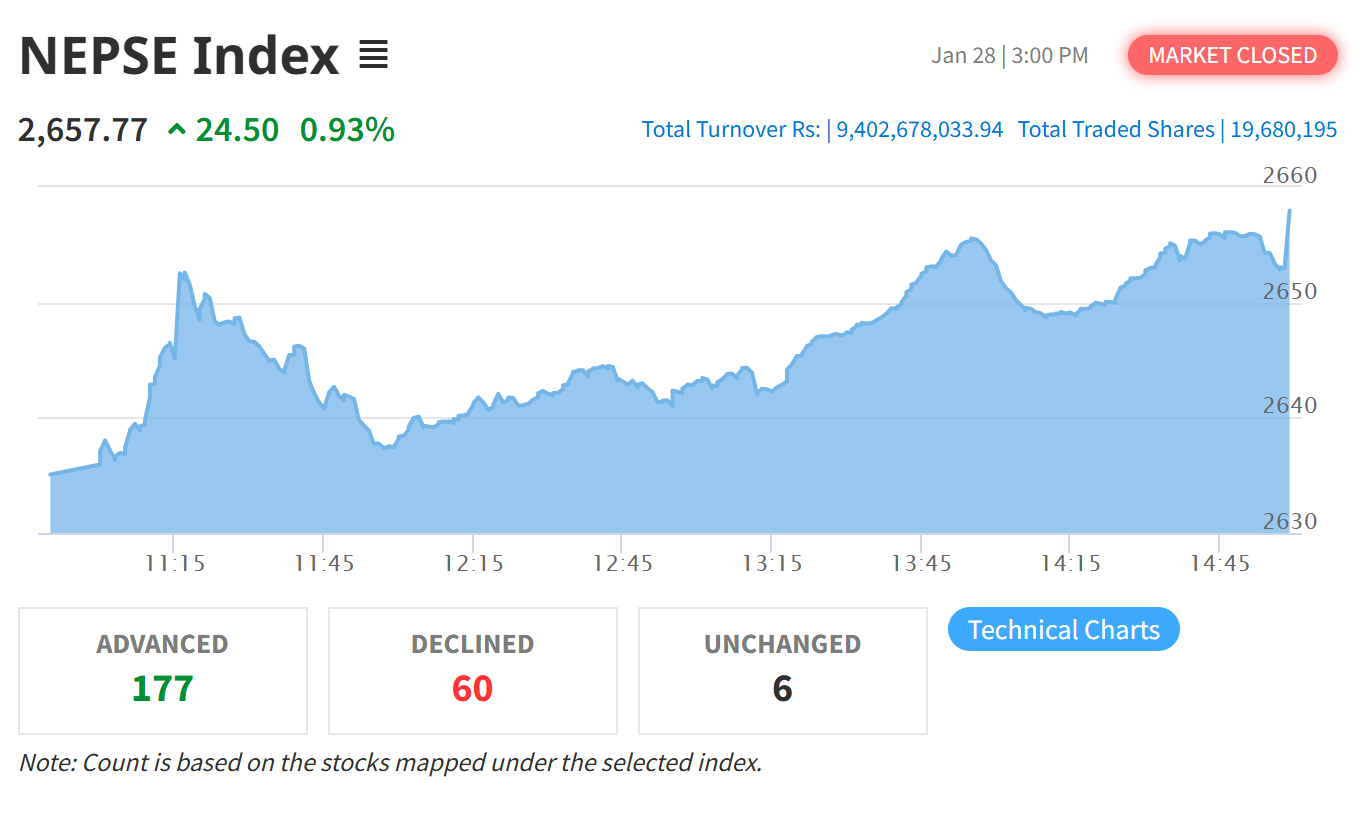Open the Technical Charts button
Image resolution: width=1364 pixels, height=839 pixels.
click(1063, 630)
